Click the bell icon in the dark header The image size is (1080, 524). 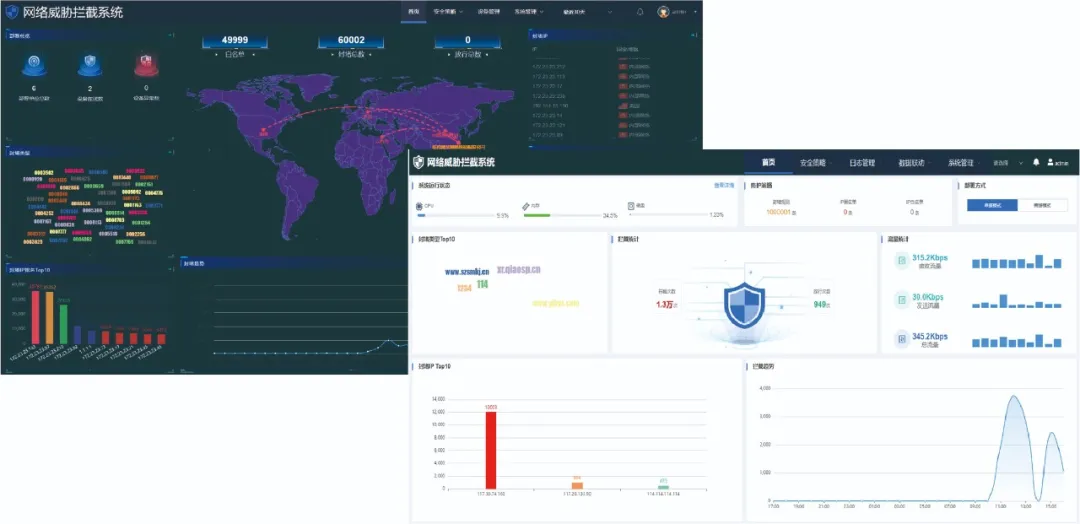(640, 12)
